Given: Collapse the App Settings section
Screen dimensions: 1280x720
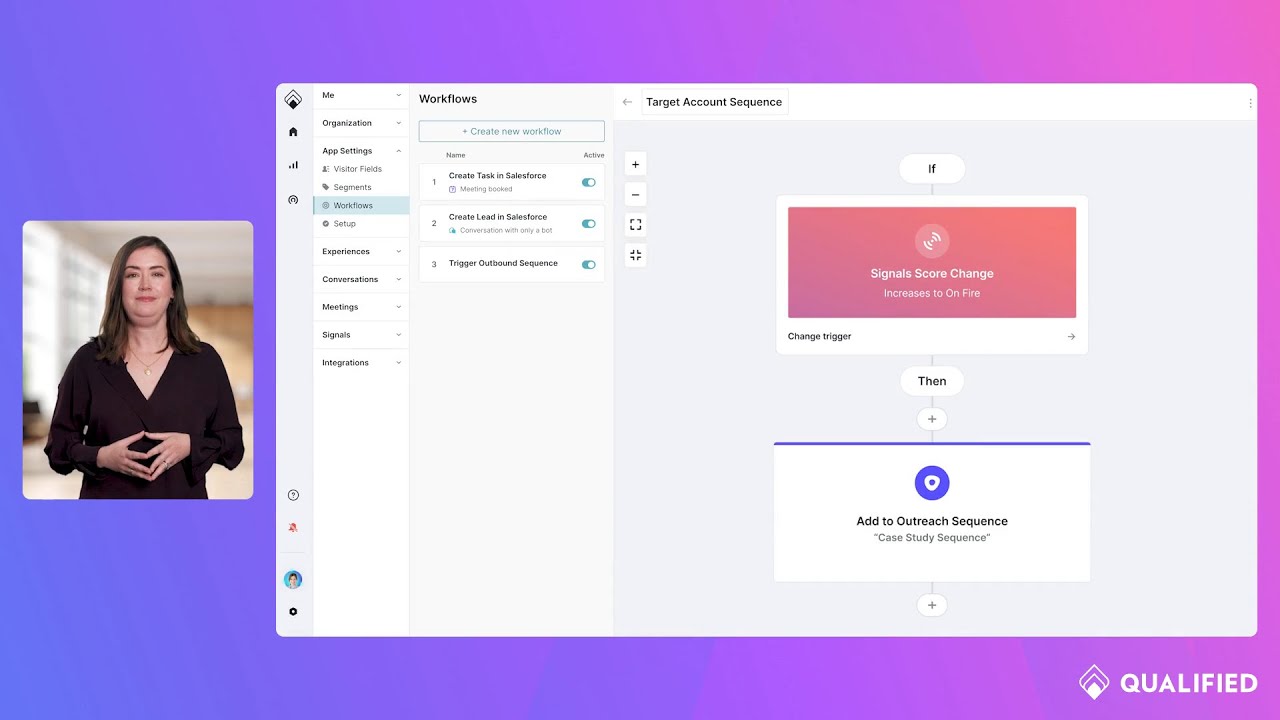Looking at the screenshot, I should 361,151.
